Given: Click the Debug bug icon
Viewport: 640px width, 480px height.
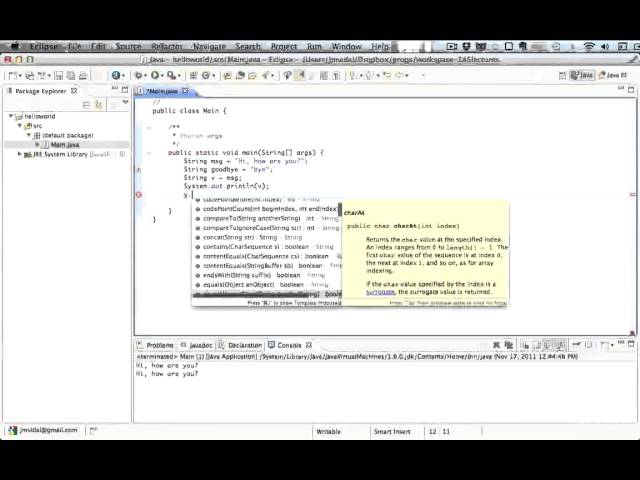Looking at the screenshot, I should click(x=139, y=76).
